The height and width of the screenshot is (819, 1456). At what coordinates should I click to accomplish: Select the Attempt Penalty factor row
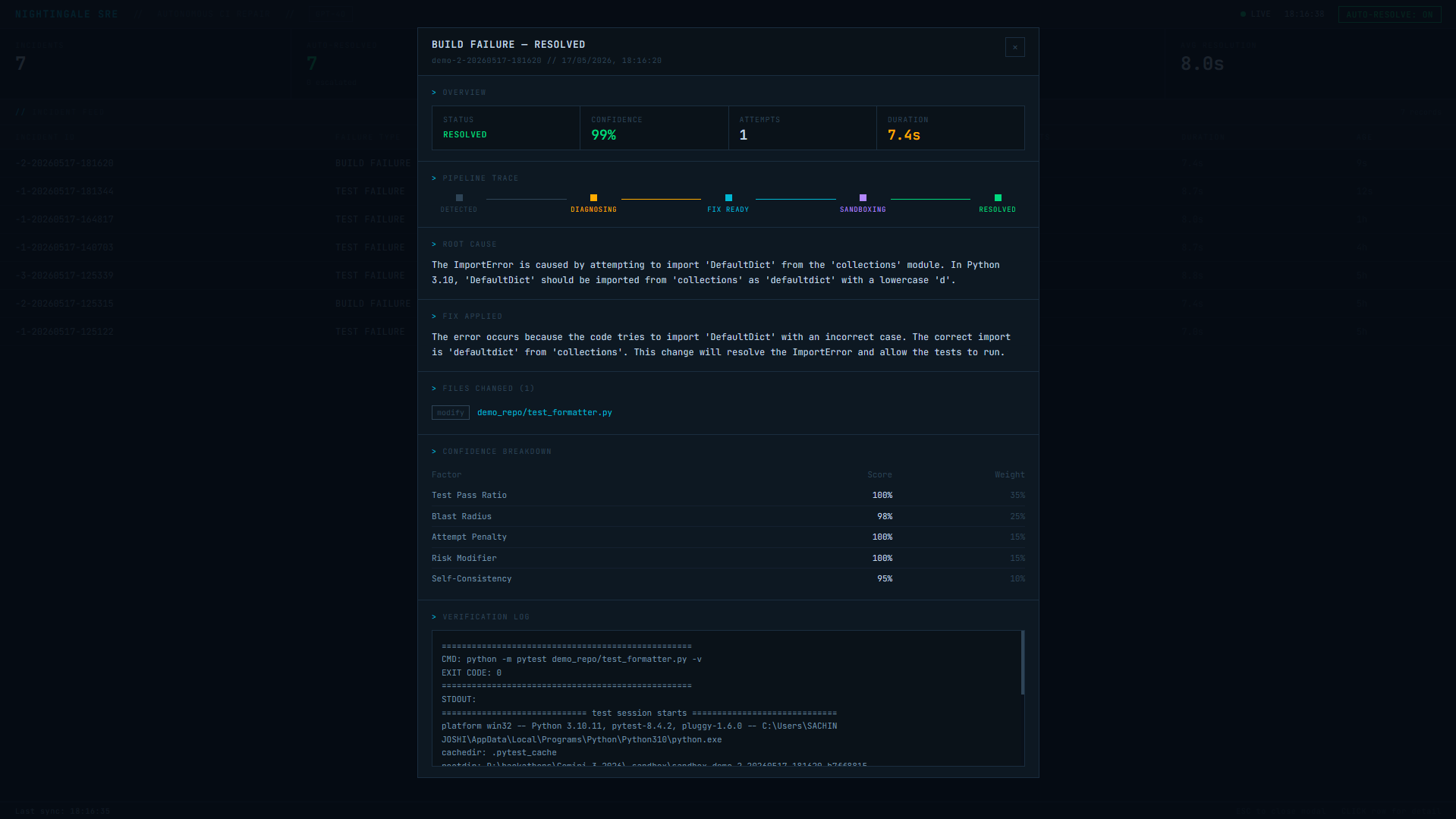pyautogui.click(x=728, y=537)
